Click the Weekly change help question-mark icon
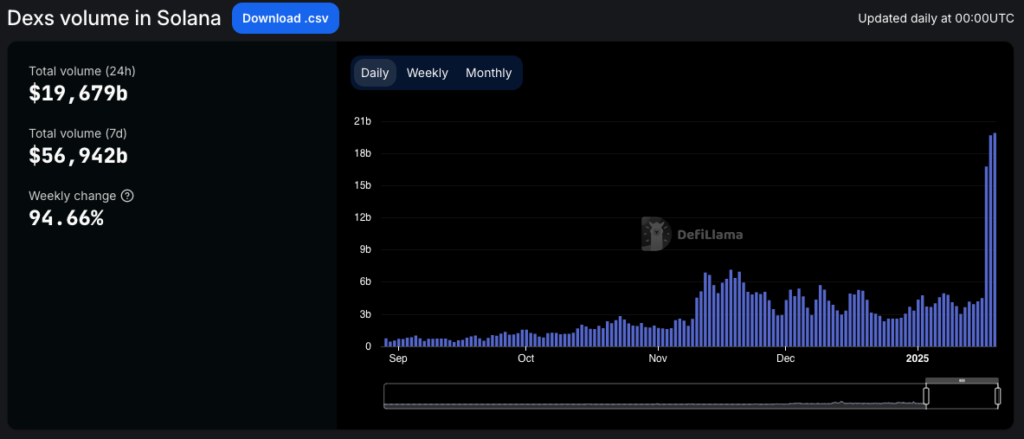This screenshot has height=439, width=1024. click(x=127, y=196)
